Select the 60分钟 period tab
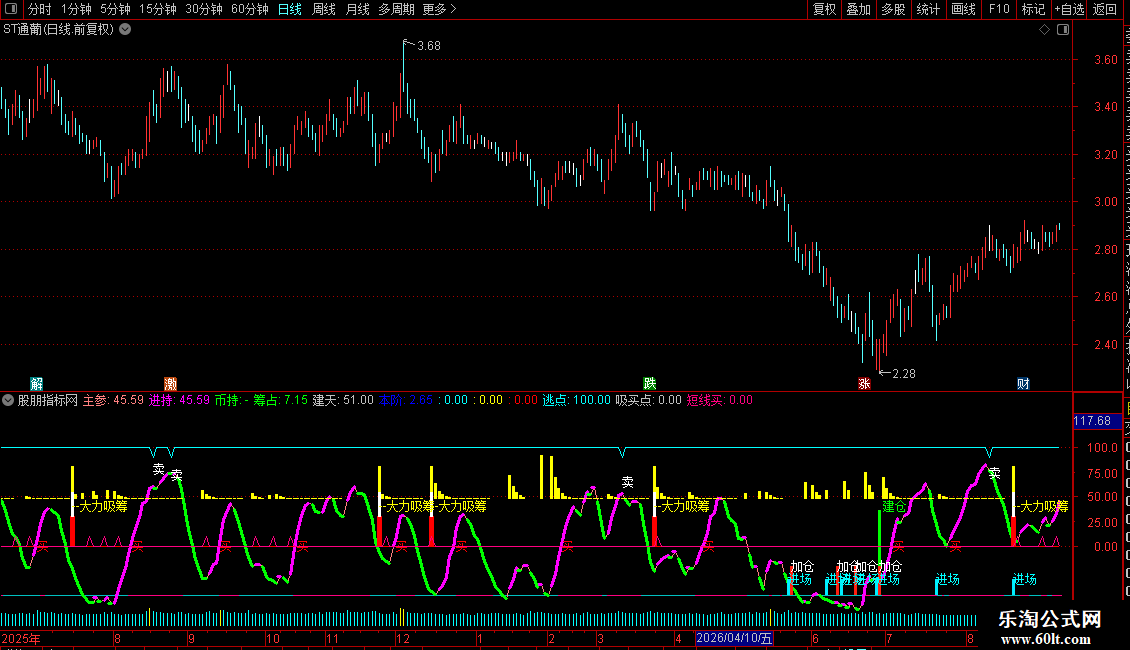The image size is (1130, 650). point(249,9)
